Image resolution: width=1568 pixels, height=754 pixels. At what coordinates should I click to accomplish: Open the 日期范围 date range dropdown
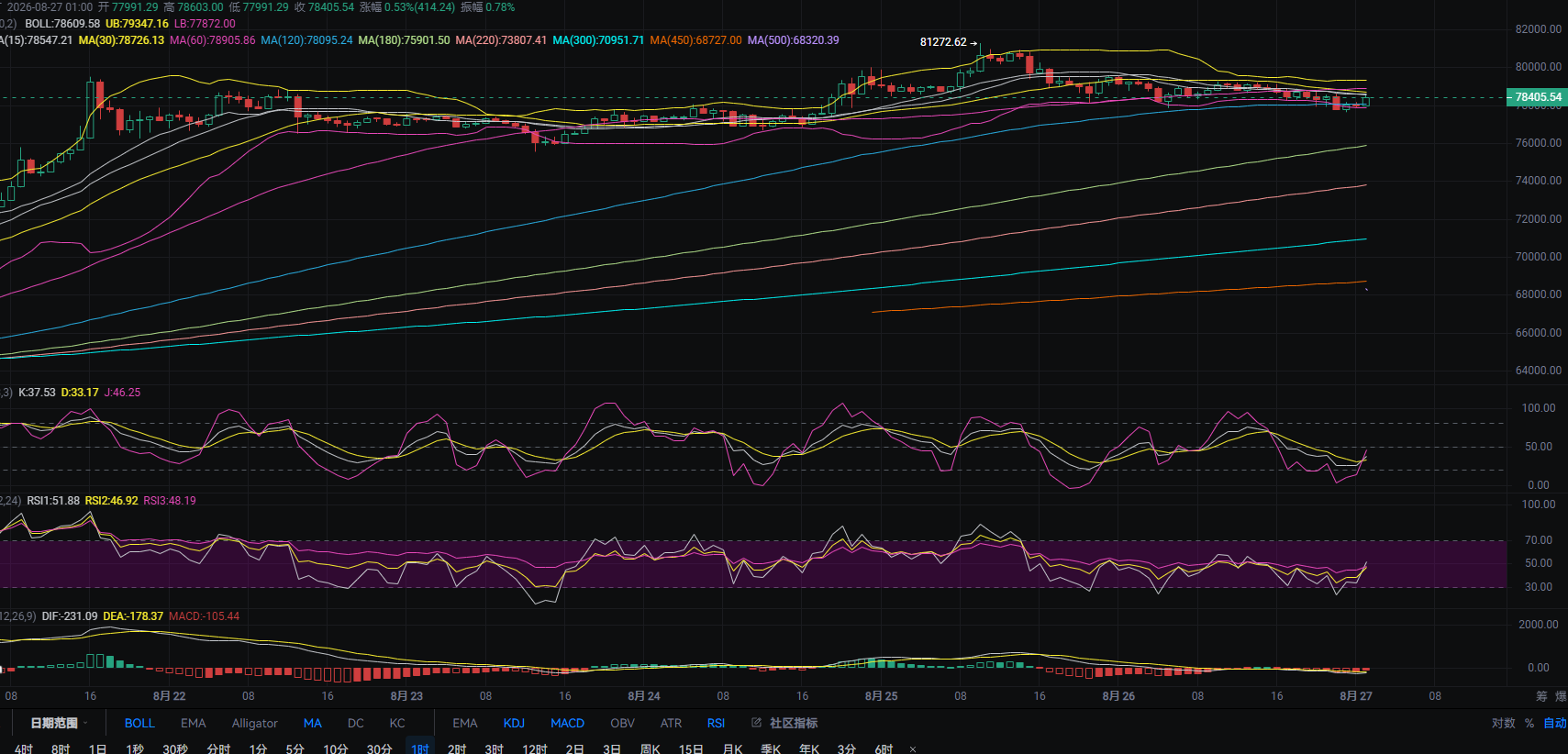tap(59, 723)
